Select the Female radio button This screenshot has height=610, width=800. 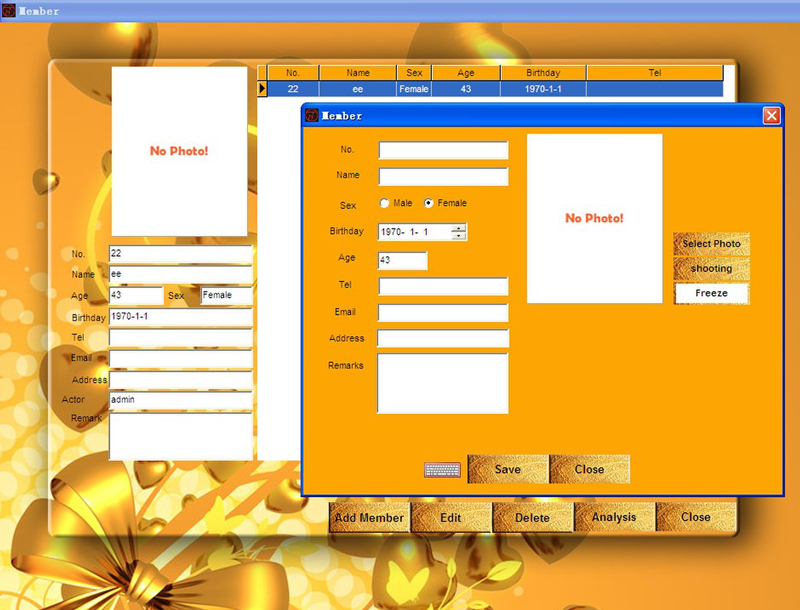point(429,203)
